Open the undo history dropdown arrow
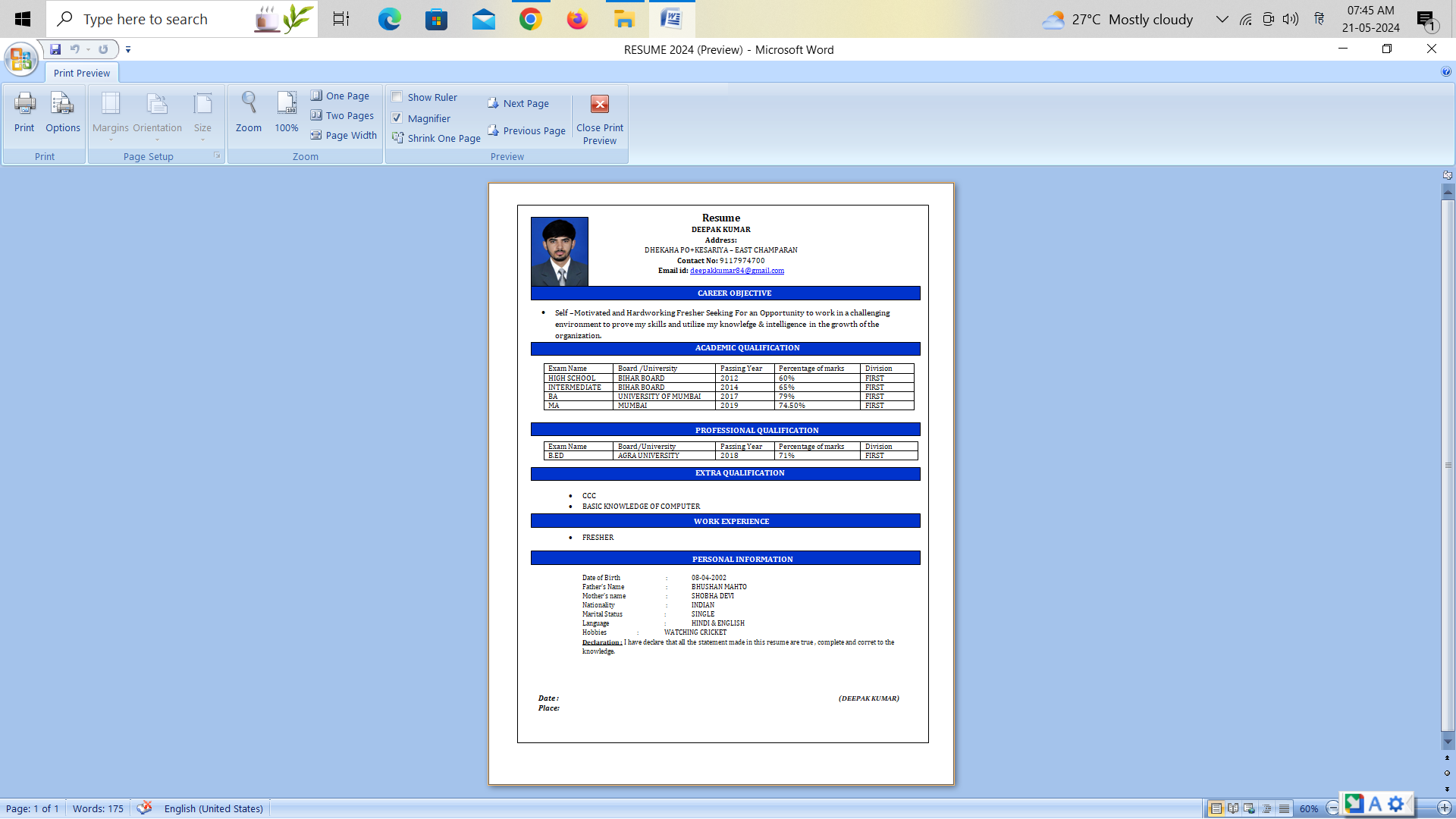 88,49
